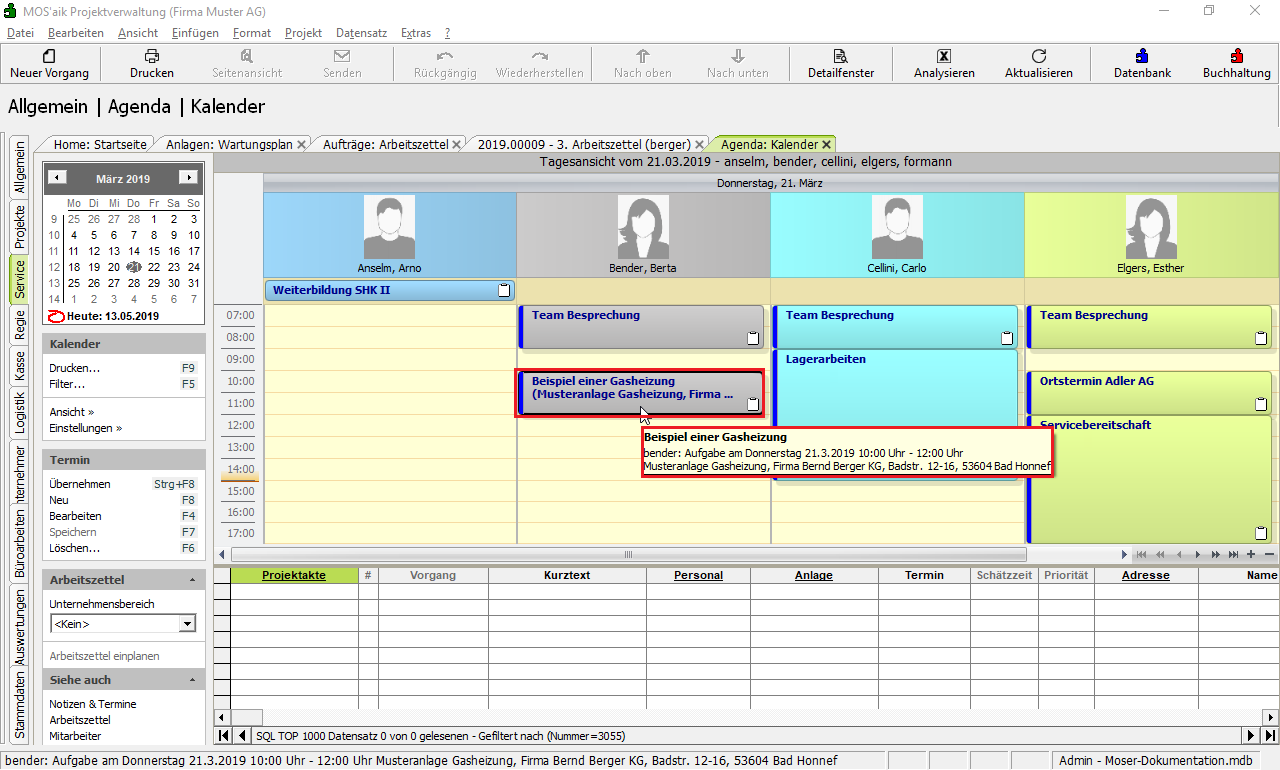Click the Neuer Vorgang toolbar icon
The height and width of the screenshot is (770, 1280).
(x=49, y=57)
